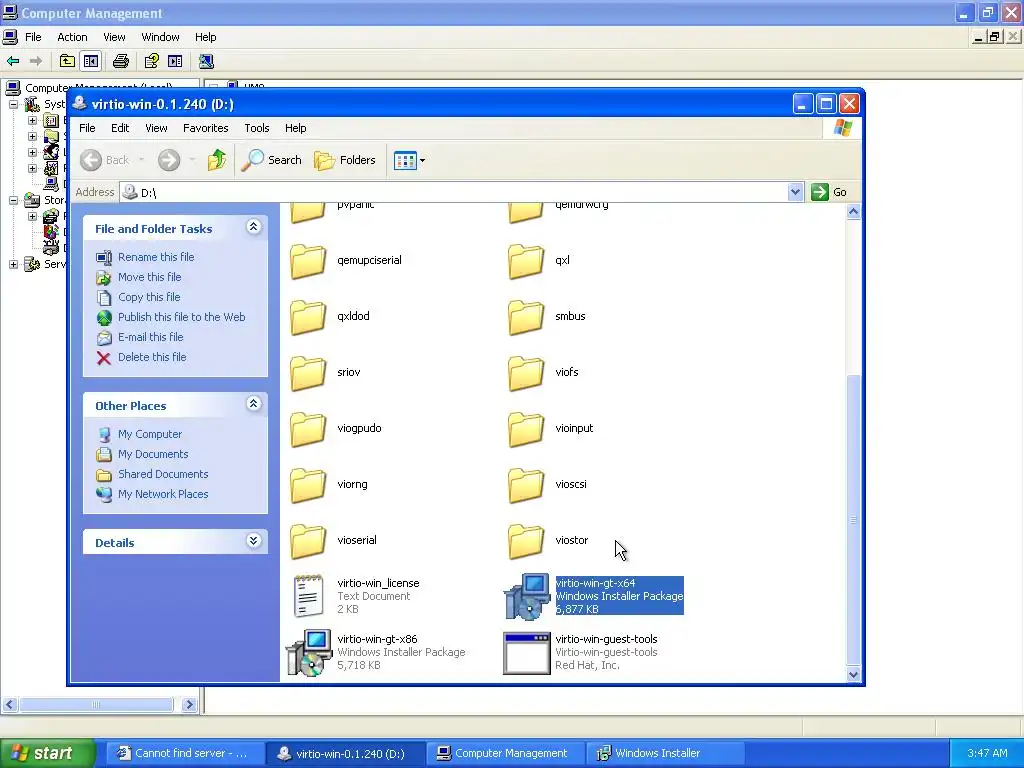Go to My Computer in Other Places

[x=150, y=434]
